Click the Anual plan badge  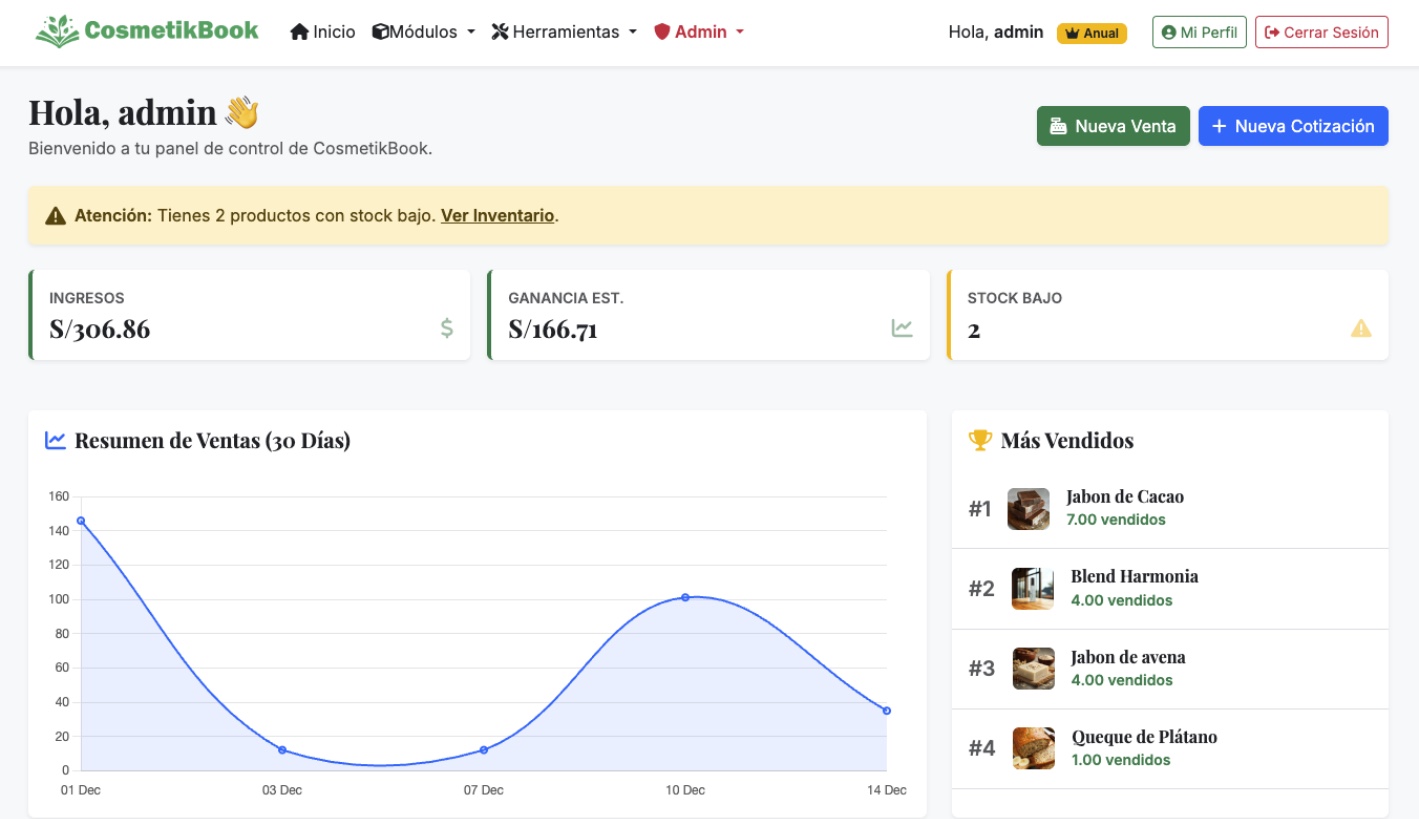pos(1091,32)
